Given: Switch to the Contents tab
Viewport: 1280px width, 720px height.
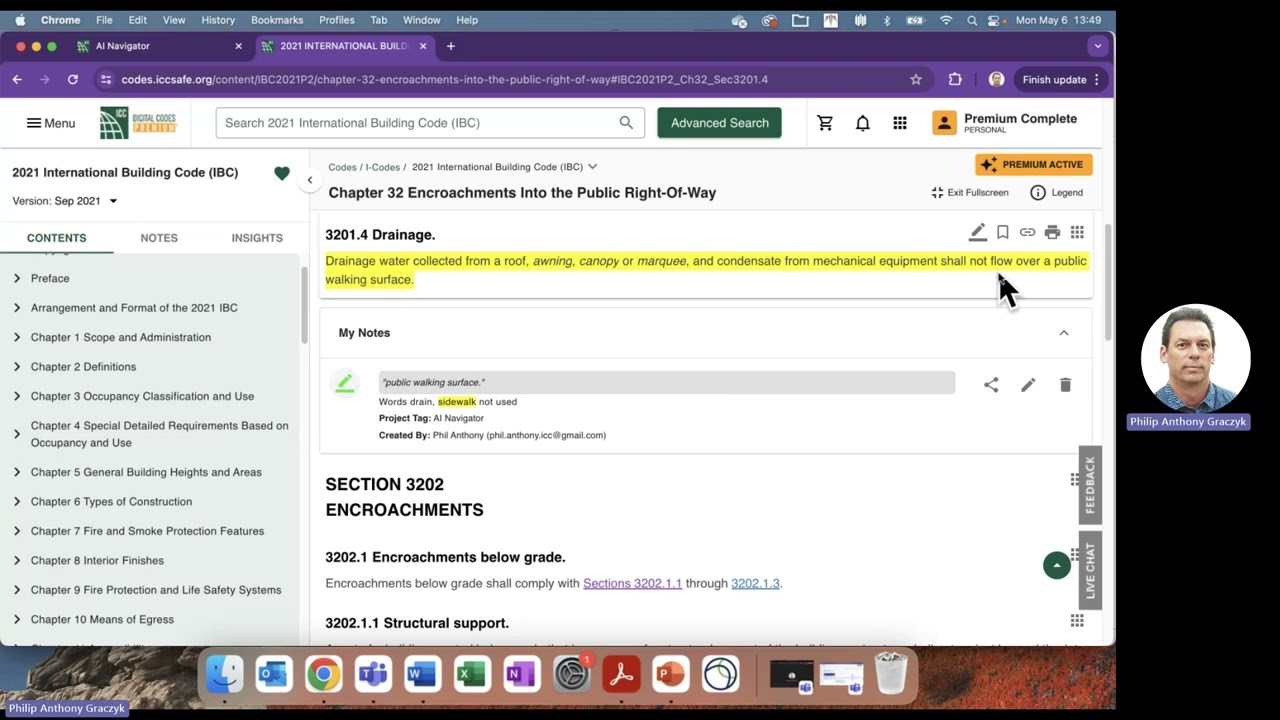Looking at the screenshot, I should [x=56, y=238].
